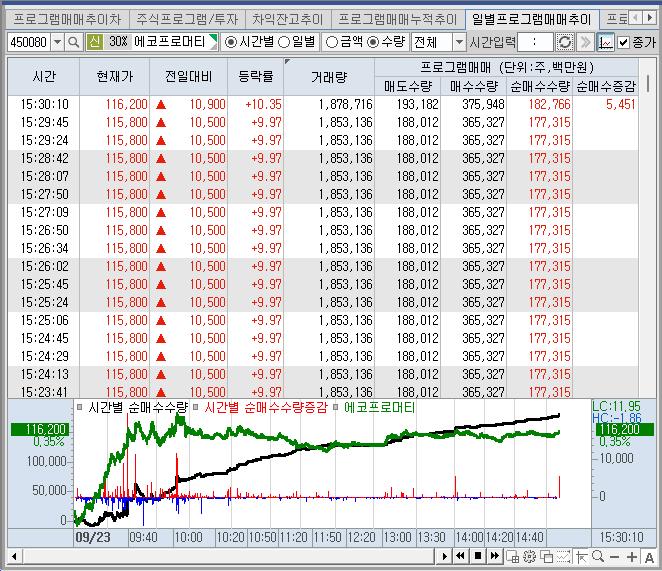662x571 pixels.
Task: Click the 현재가 column header
Action: [x=114, y=76]
